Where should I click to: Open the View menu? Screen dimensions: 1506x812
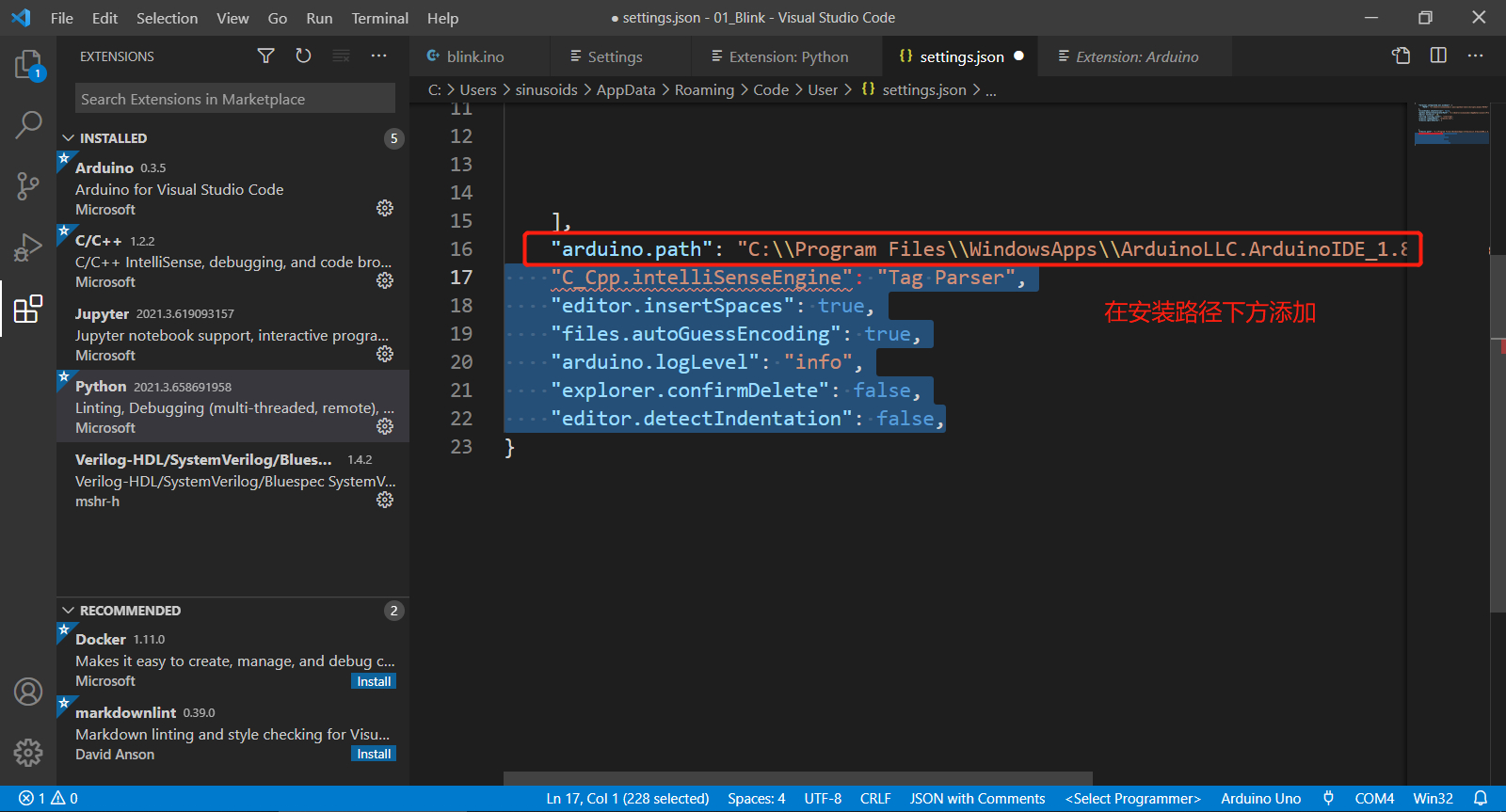pyautogui.click(x=232, y=18)
